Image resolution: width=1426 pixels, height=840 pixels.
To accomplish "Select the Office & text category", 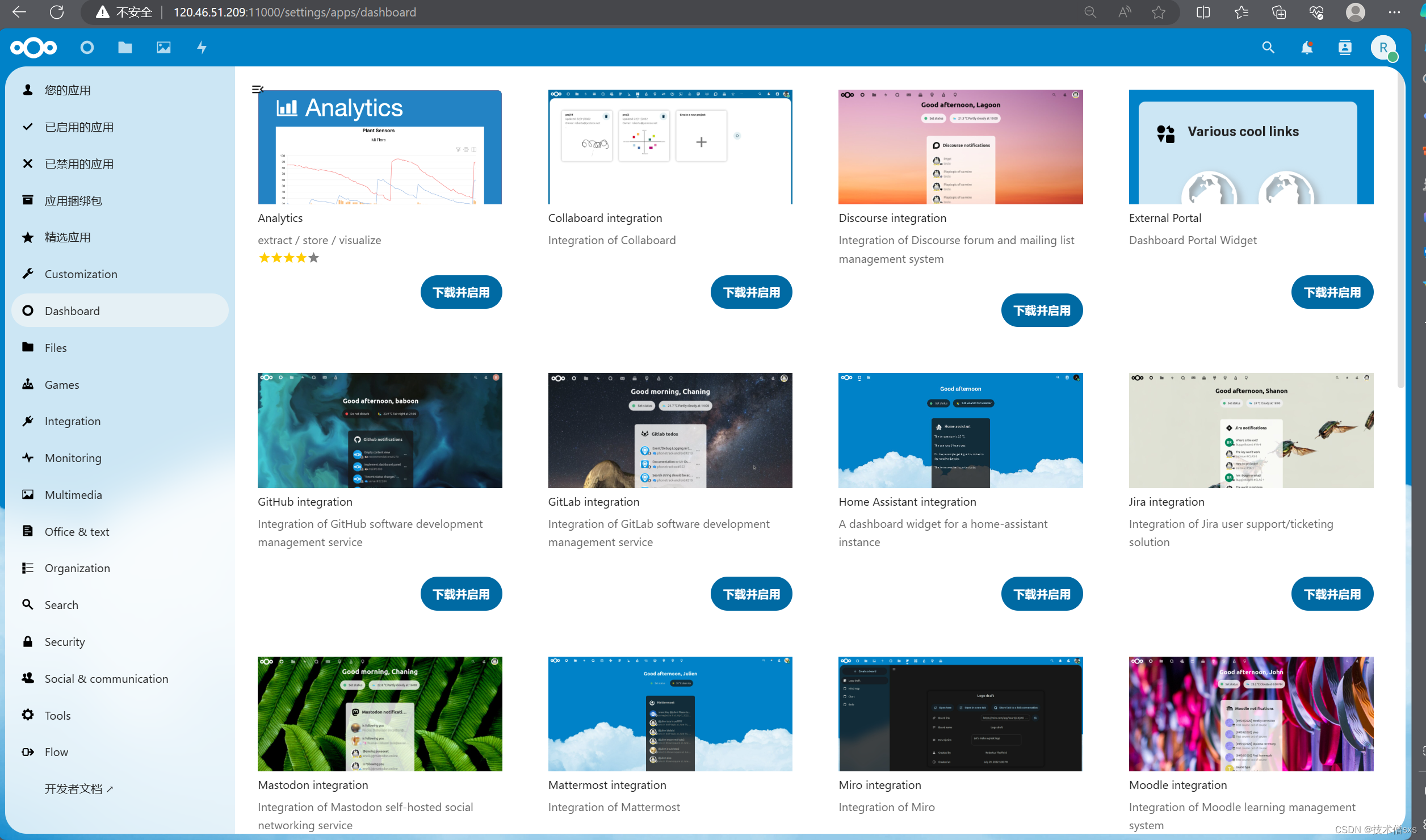I will (x=77, y=532).
